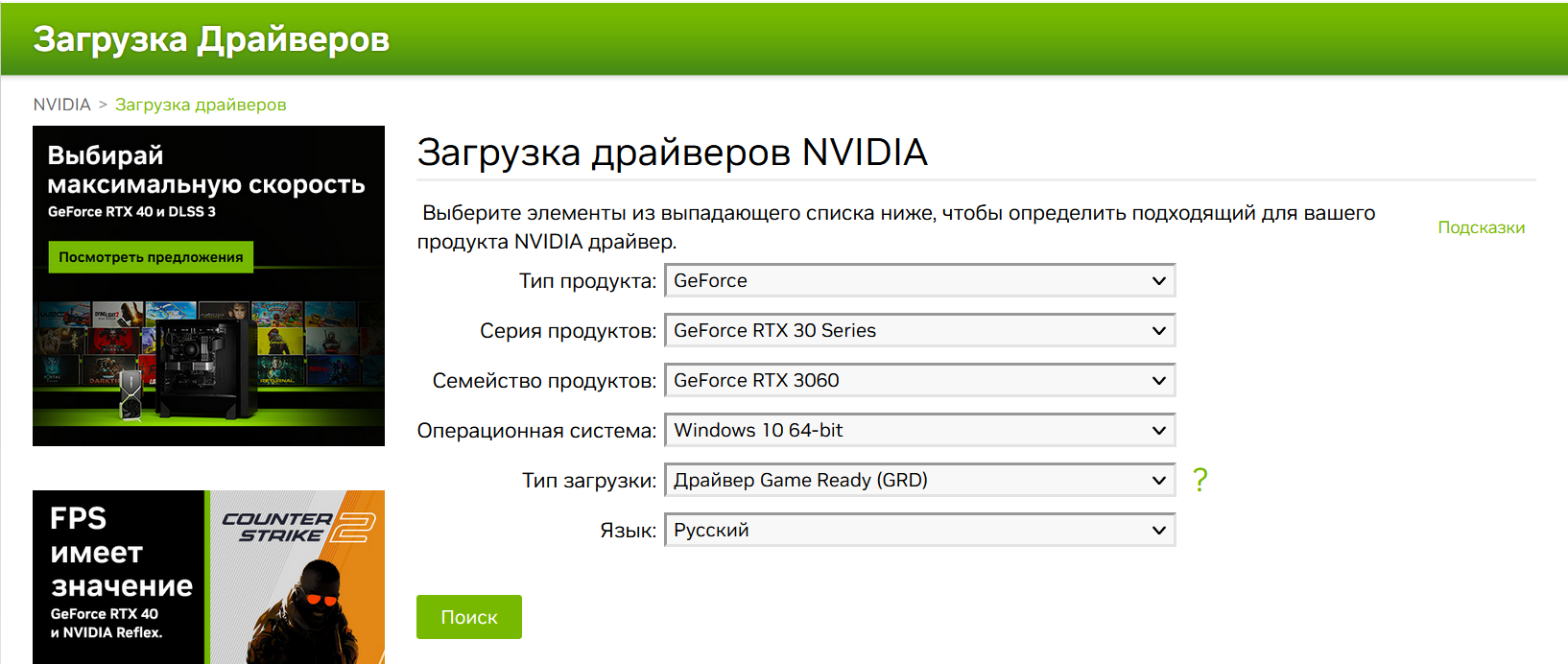This screenshot has width=1568, height=664.
Task: Open the Семейство продуктов combo box
Action: 918,381
